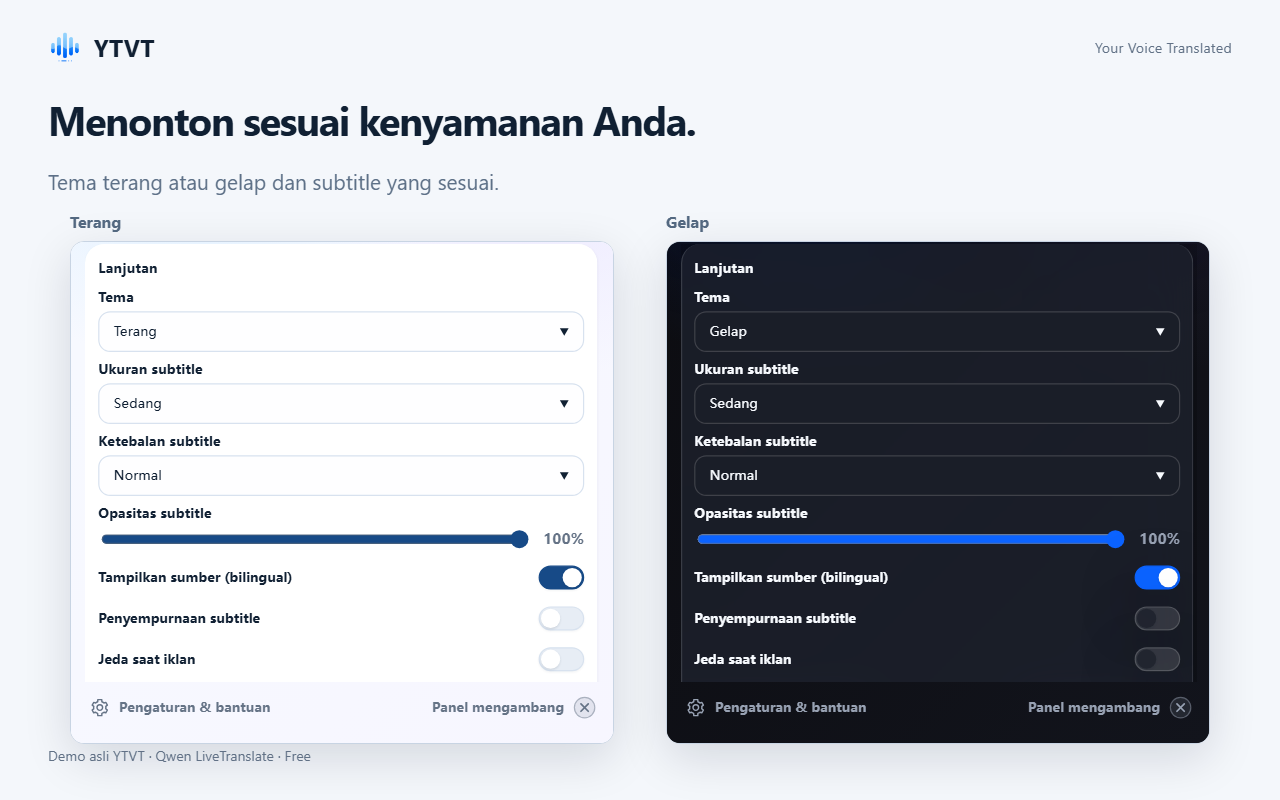
Task: Open Ketebalan subtitle dropdown in Gelap panel
Action: coord(937,475)
